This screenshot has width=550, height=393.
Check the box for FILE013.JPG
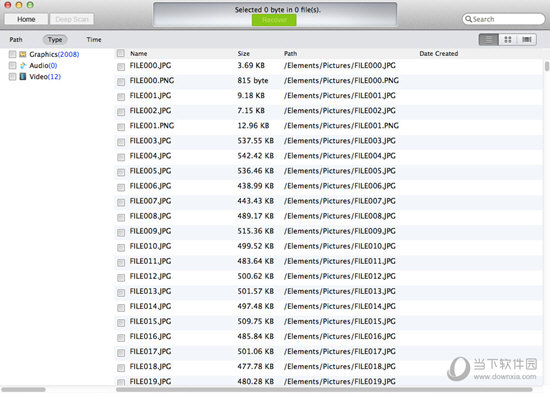(121, 293)
